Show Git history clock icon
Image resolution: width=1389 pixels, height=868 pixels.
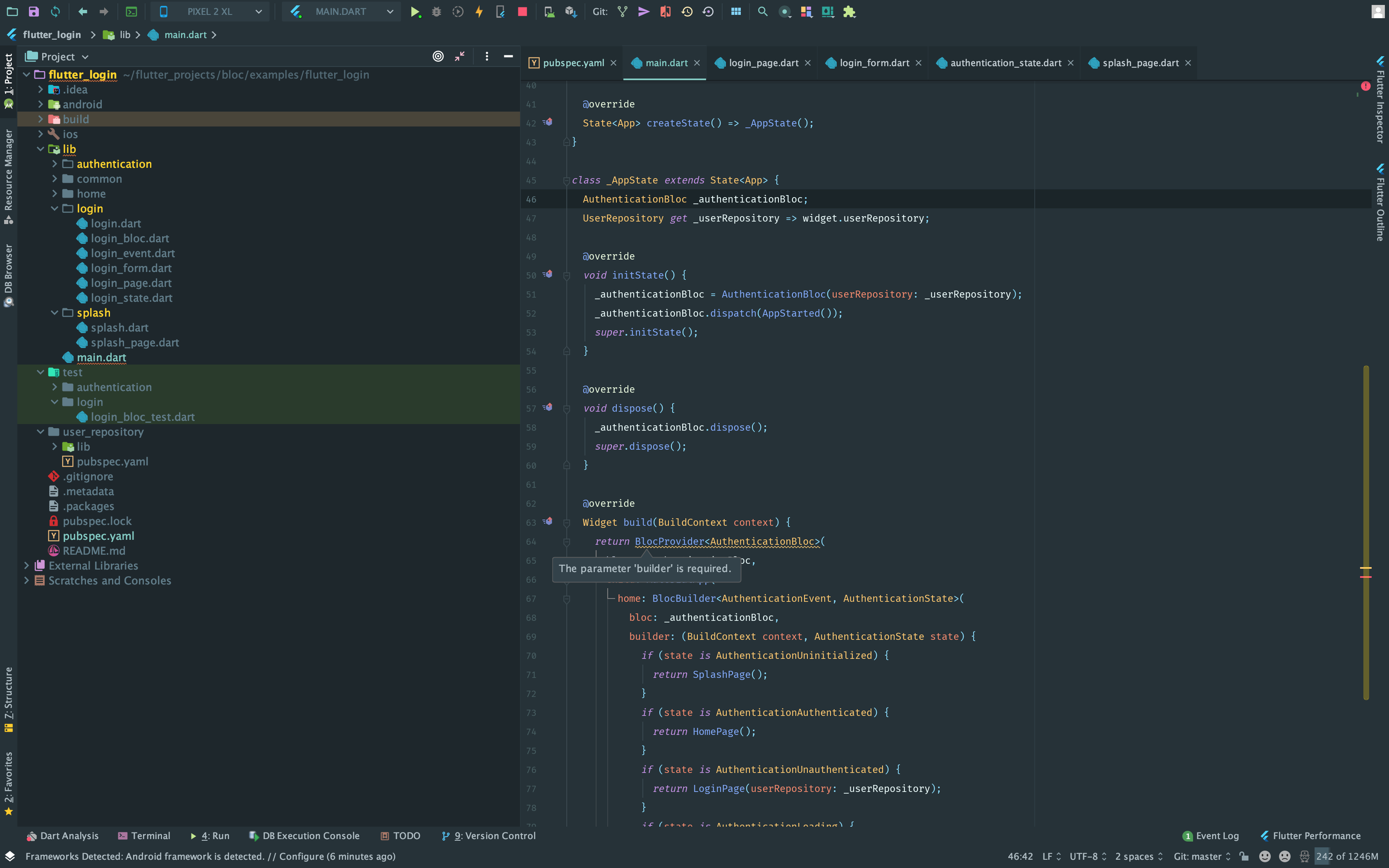tap(687, 12)
